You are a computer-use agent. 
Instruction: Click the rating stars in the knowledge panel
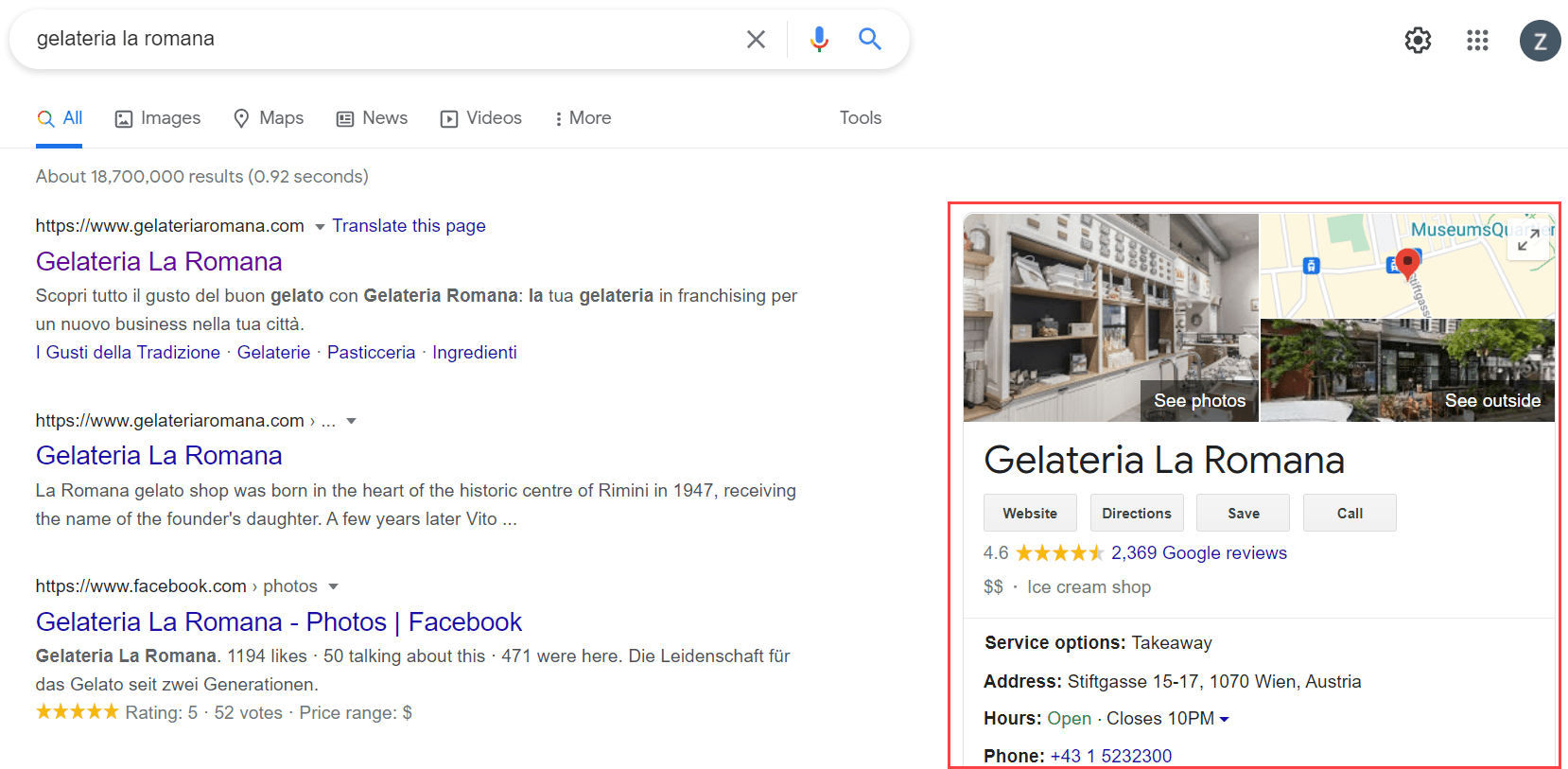click(x=1059, y=553)
